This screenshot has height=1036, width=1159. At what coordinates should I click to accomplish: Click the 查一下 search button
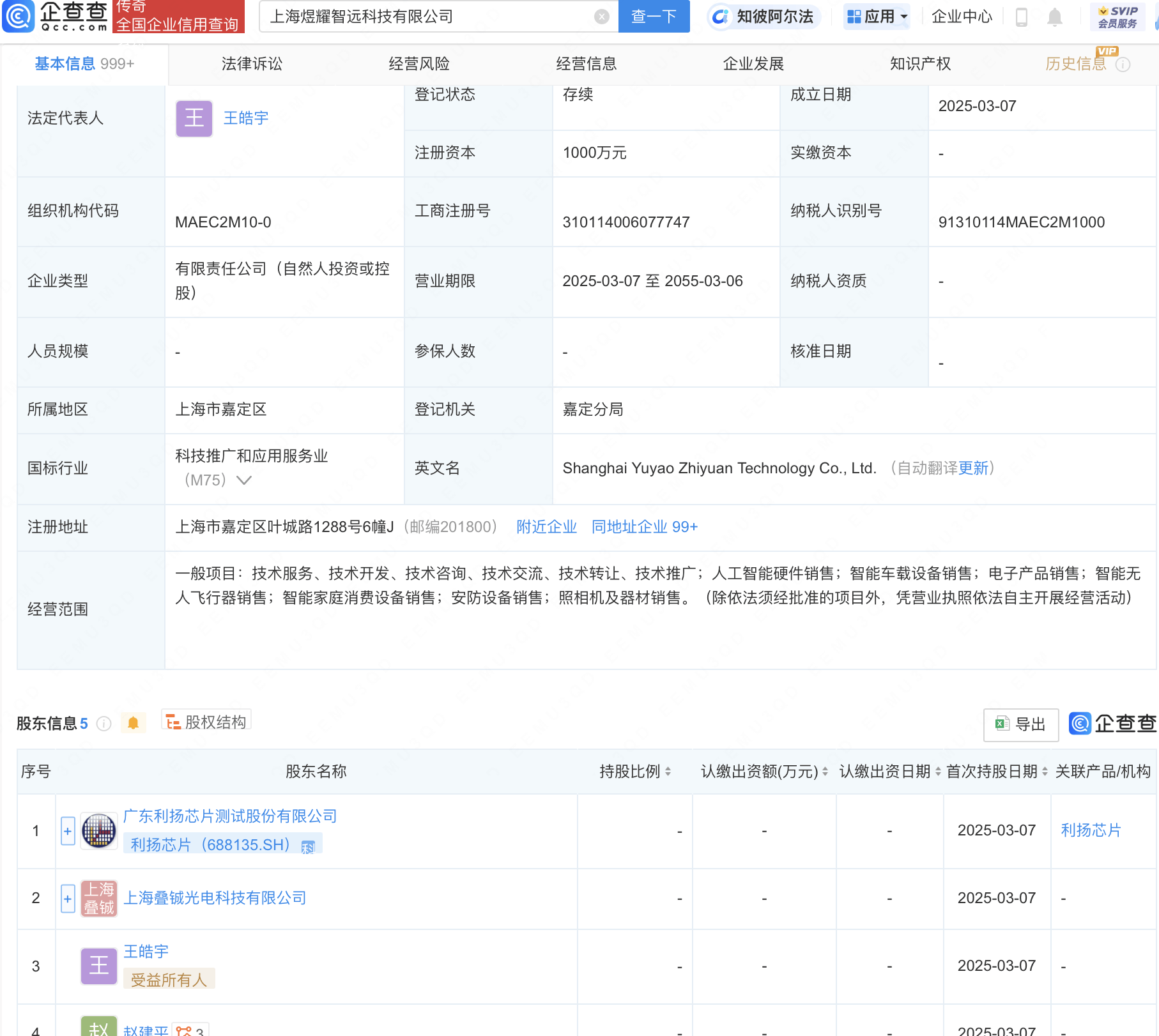(x=653, y=17)
